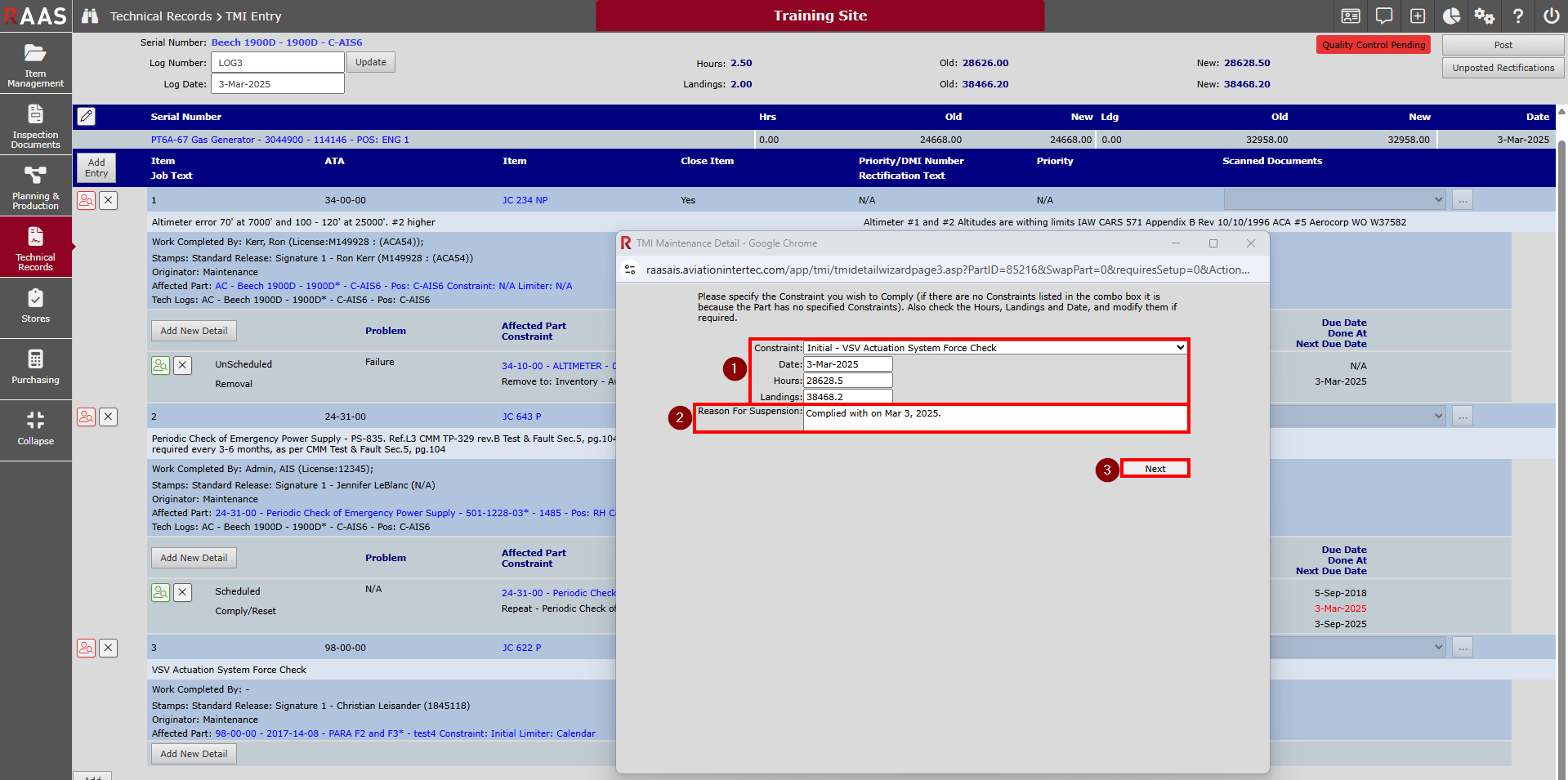Click the green user icon for Unscheduled detail

click(160, 365)
